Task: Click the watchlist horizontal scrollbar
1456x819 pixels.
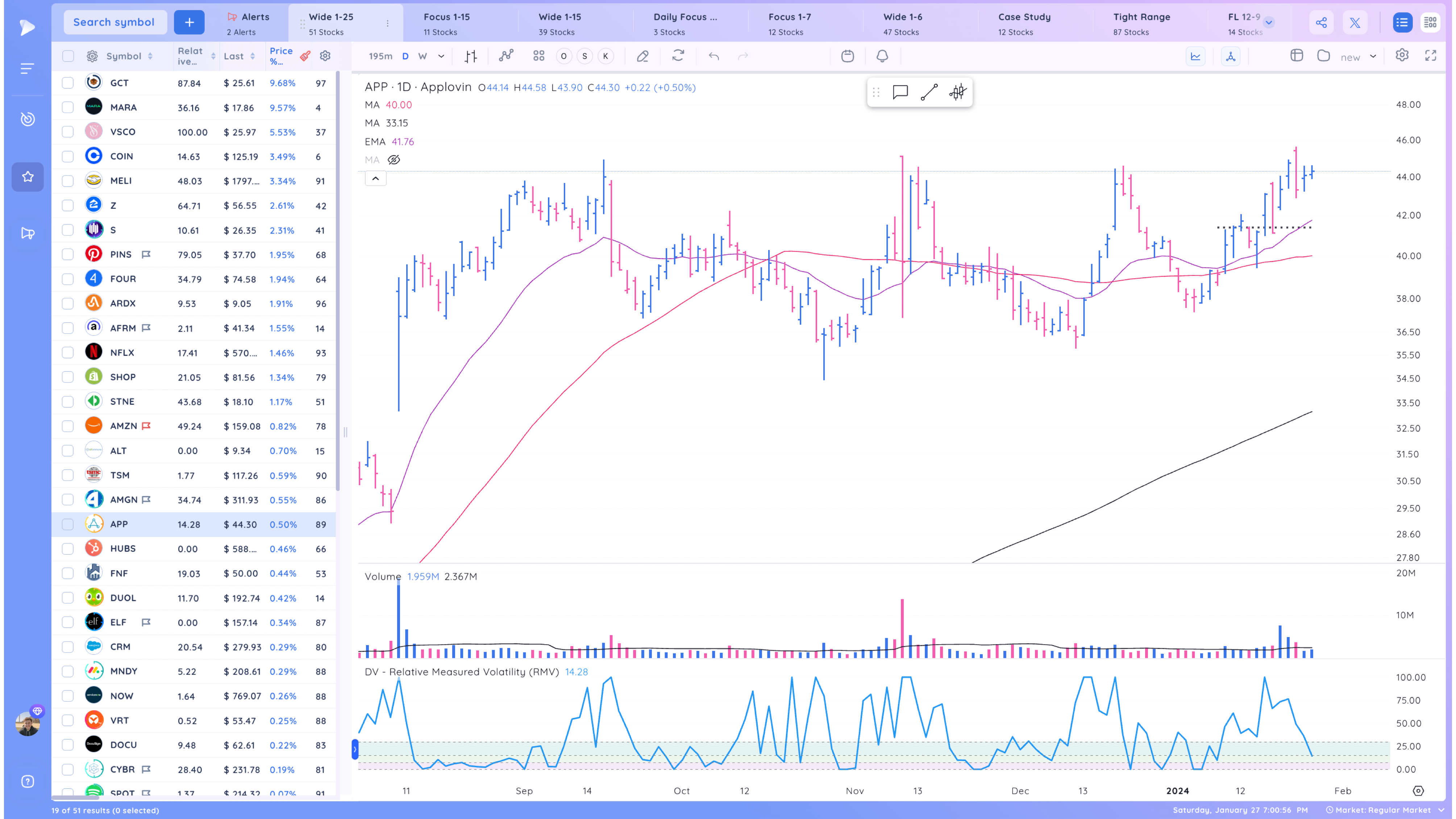Action: [x=76, y=798]
